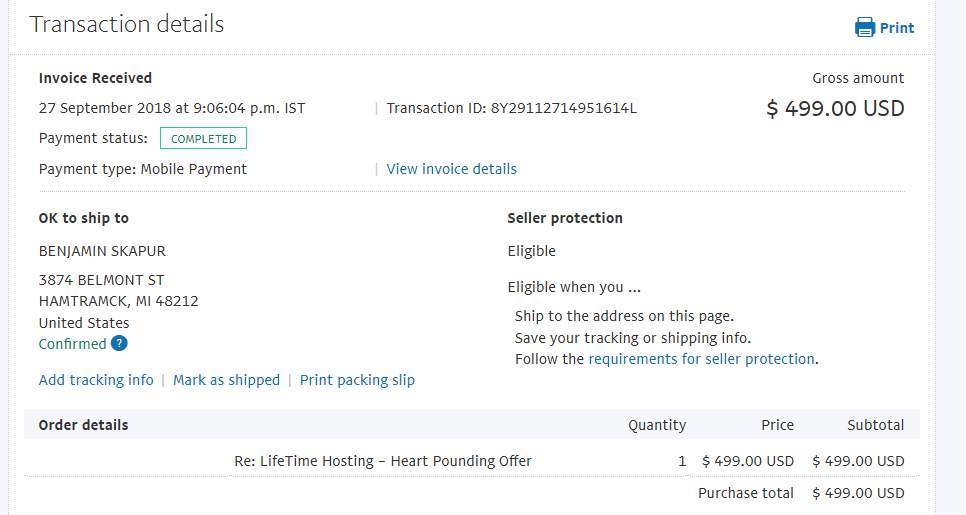966x515 pixels.
Task: Click the large gross amount $499.00 USD
Action: click(x=835, y=109)
